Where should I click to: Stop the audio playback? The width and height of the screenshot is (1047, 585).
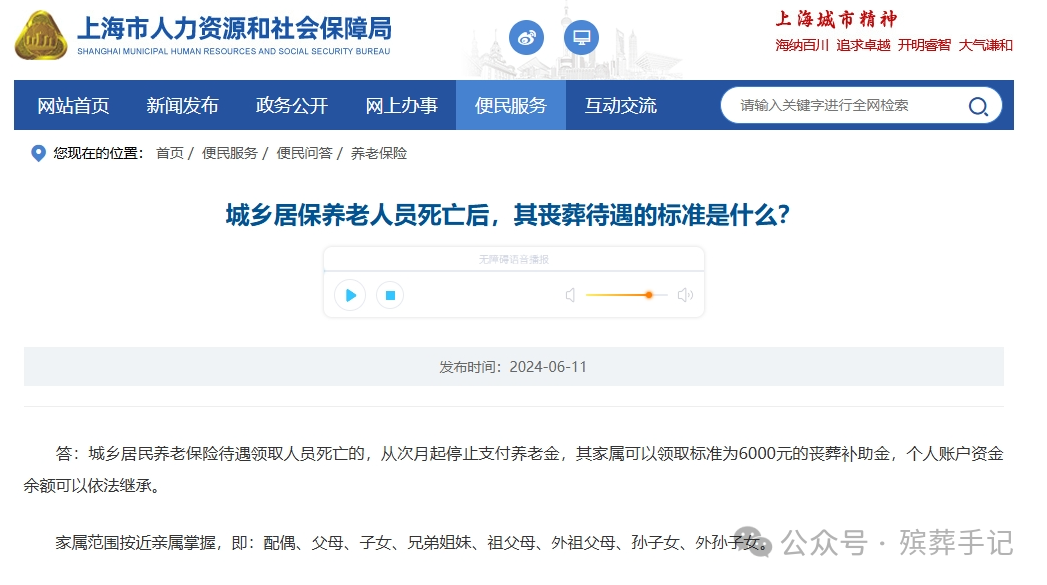390,295
